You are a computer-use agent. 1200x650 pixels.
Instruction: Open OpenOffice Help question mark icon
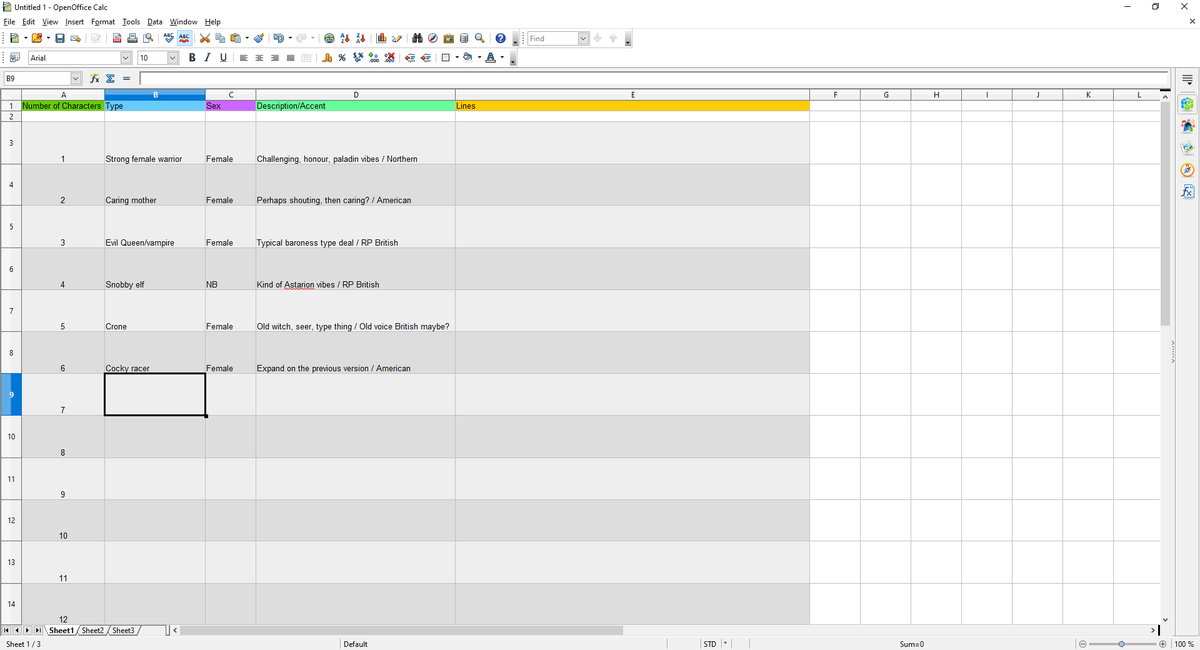point(500,38)
